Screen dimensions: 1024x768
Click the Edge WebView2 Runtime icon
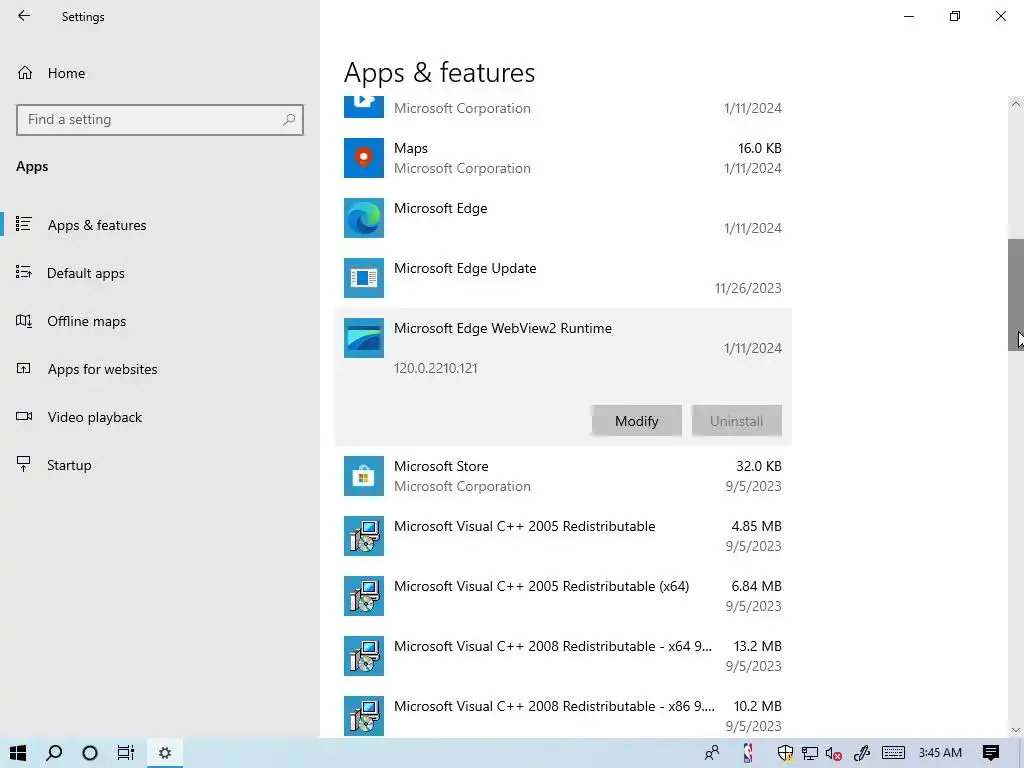coord(364,338)
